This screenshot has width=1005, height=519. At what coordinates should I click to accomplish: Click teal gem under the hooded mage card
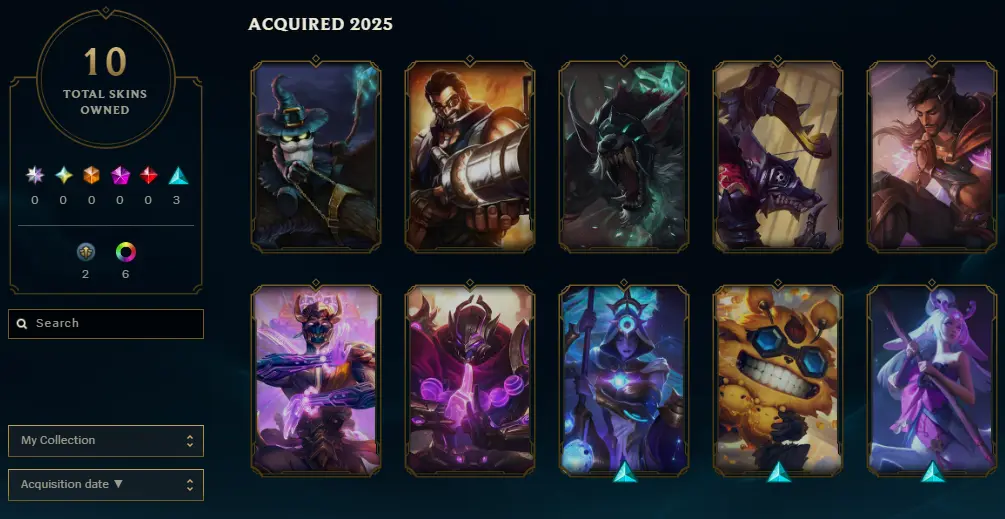(624, 473)
